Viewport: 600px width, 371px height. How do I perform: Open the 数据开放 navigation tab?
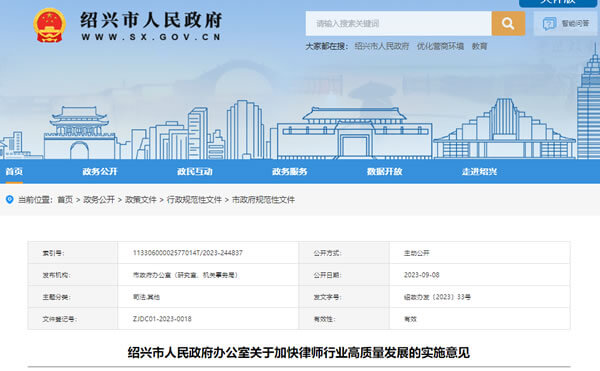[x=385, y=171]
